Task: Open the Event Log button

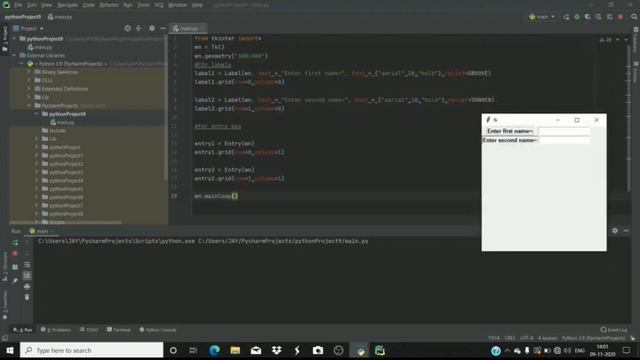Action: (614, 330)
